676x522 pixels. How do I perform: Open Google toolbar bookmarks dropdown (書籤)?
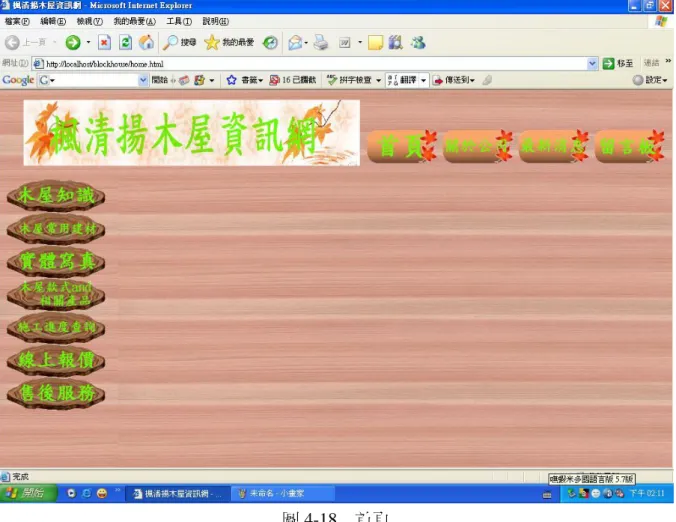point(244,80)
